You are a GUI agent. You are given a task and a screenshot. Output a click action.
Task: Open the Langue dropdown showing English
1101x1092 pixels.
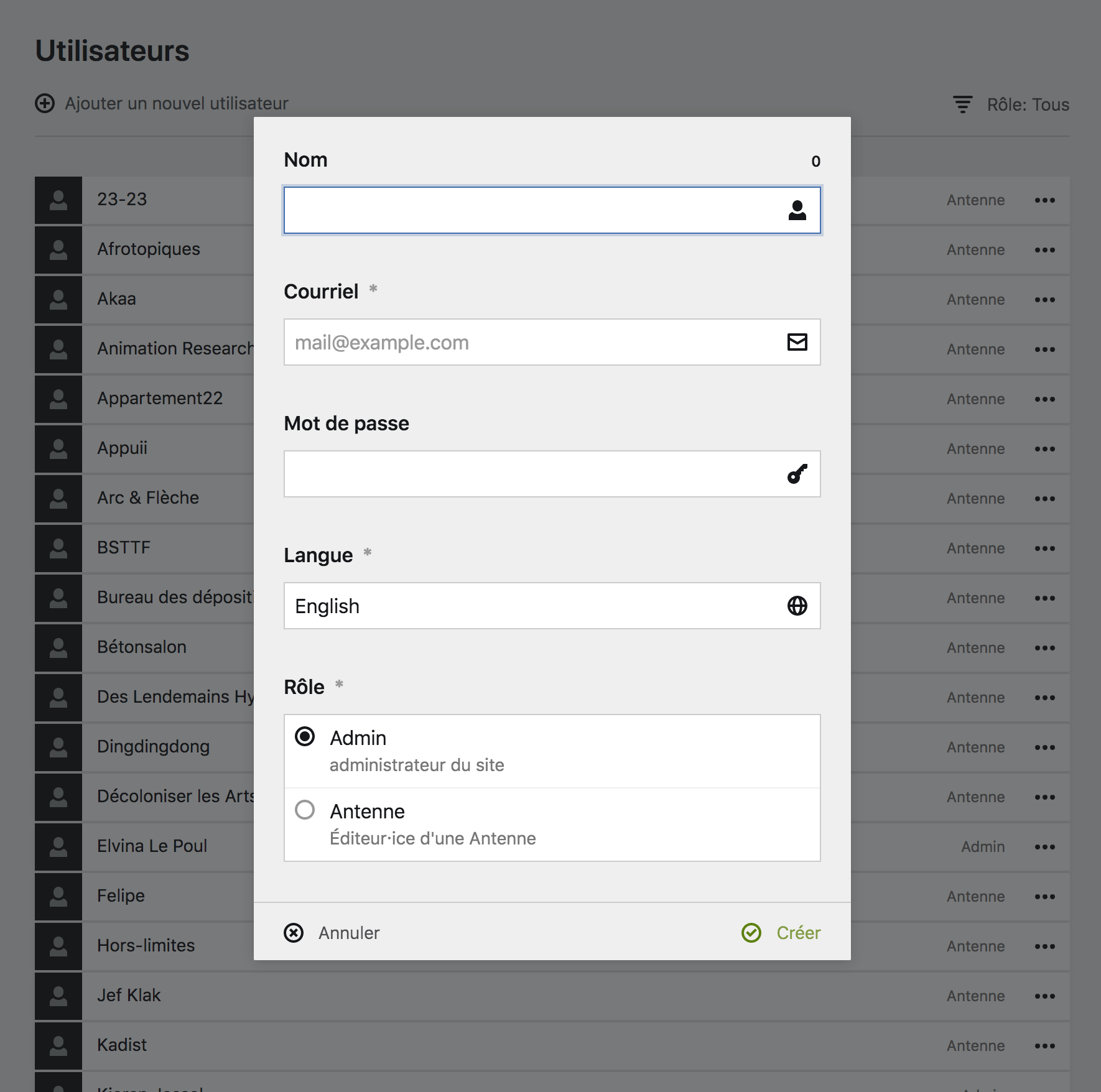535,606
